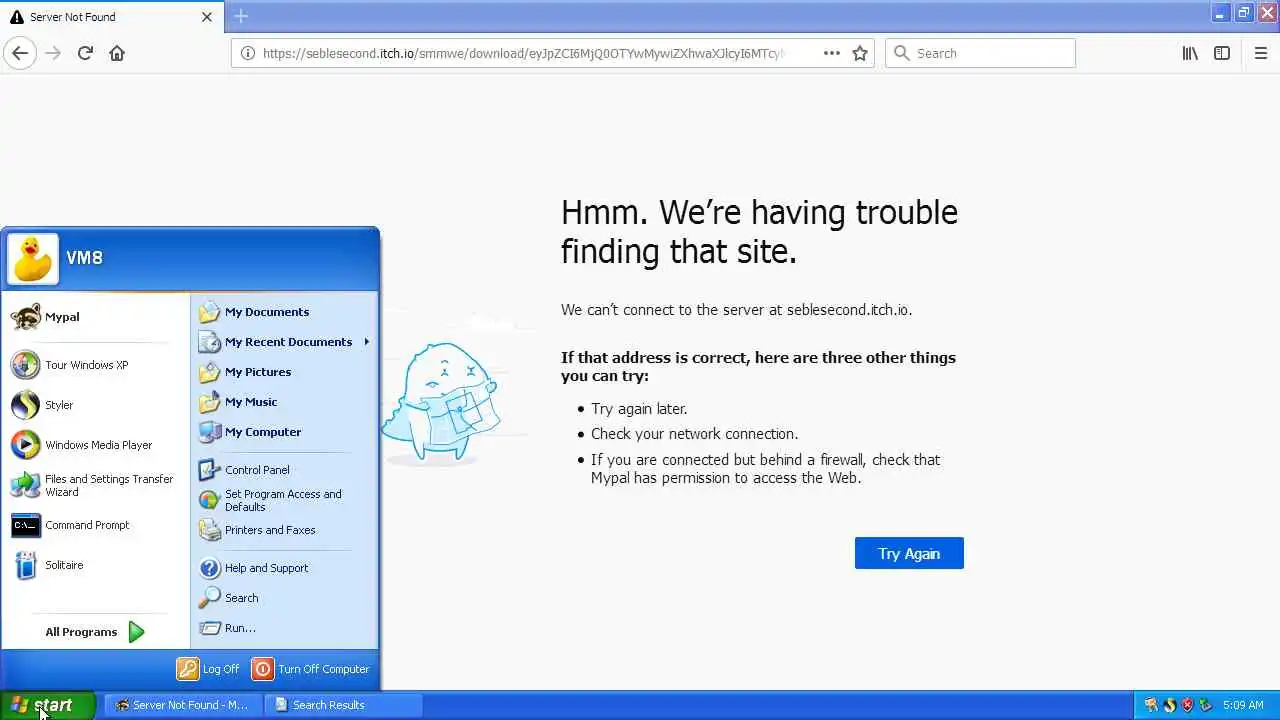Open a new tab with plus button
Viewport: 1280px width, 720px height.
[241, 16]
